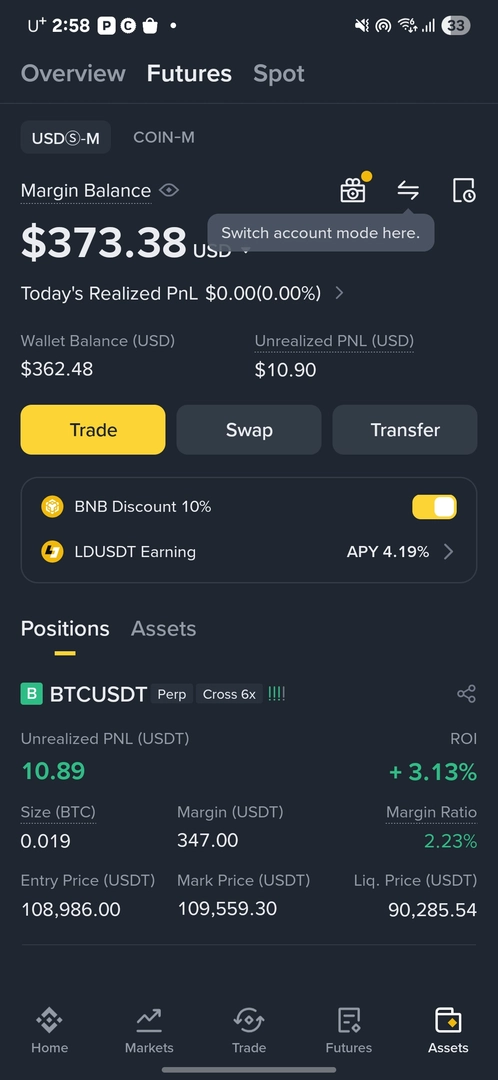Open the rewards gift icon

pos(353,190)
